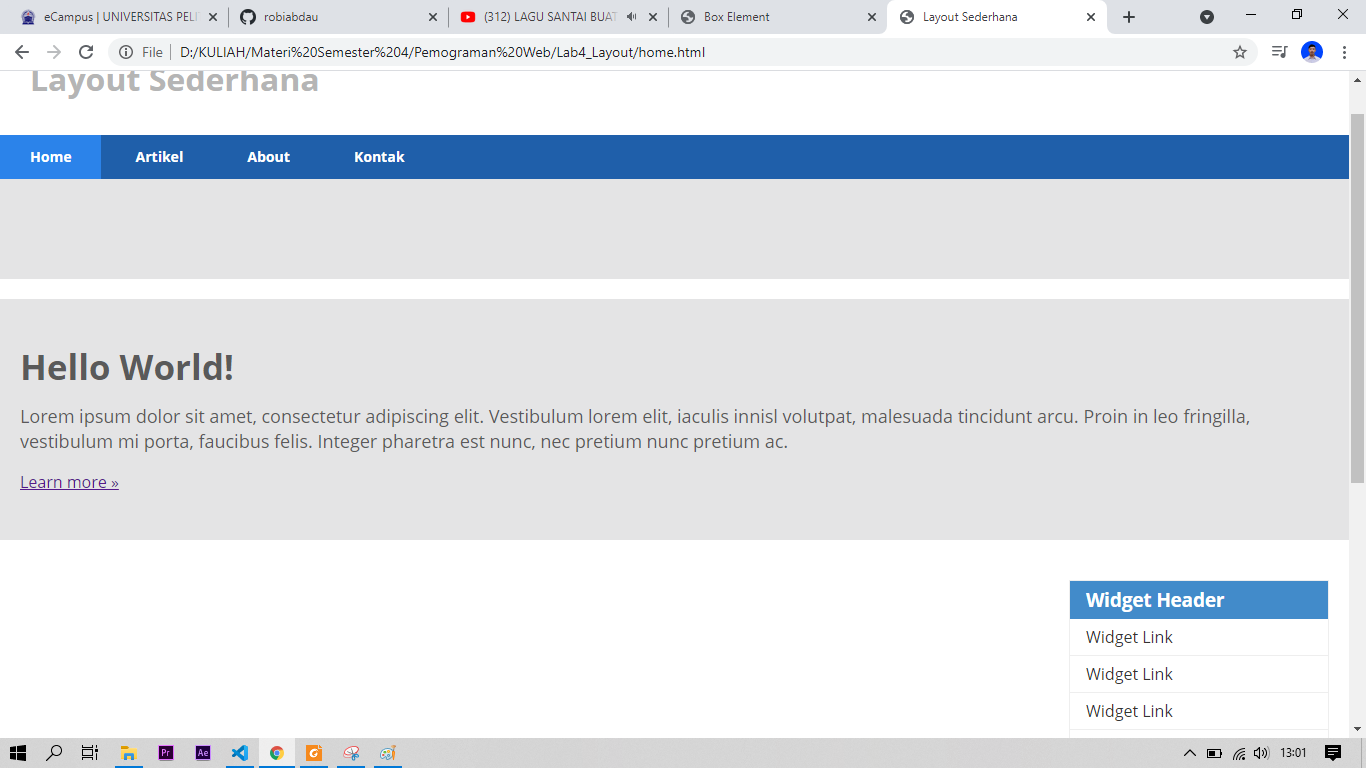The height and width of the screenshot is (768, 1366).
Task: Open the Chrome three-dot menu
Action: click(1345, 52)
